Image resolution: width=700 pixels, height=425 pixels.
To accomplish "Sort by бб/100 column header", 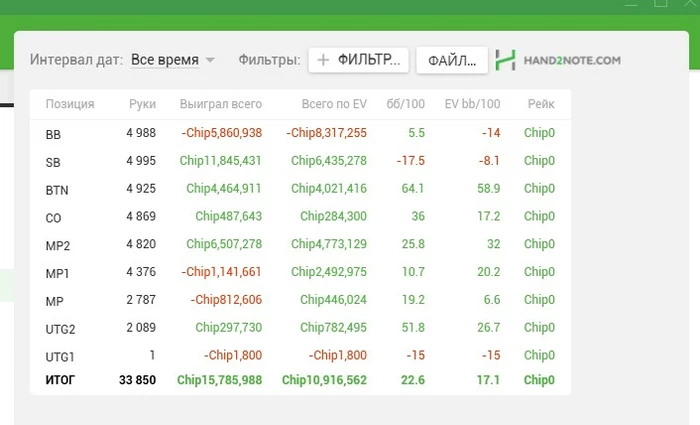I will click(405, 104).
